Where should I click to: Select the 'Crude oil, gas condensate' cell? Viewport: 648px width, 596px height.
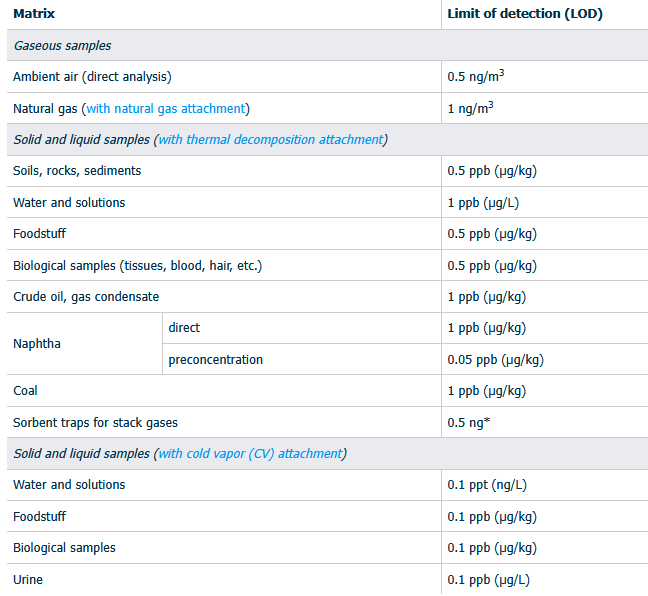click(86, 297)
